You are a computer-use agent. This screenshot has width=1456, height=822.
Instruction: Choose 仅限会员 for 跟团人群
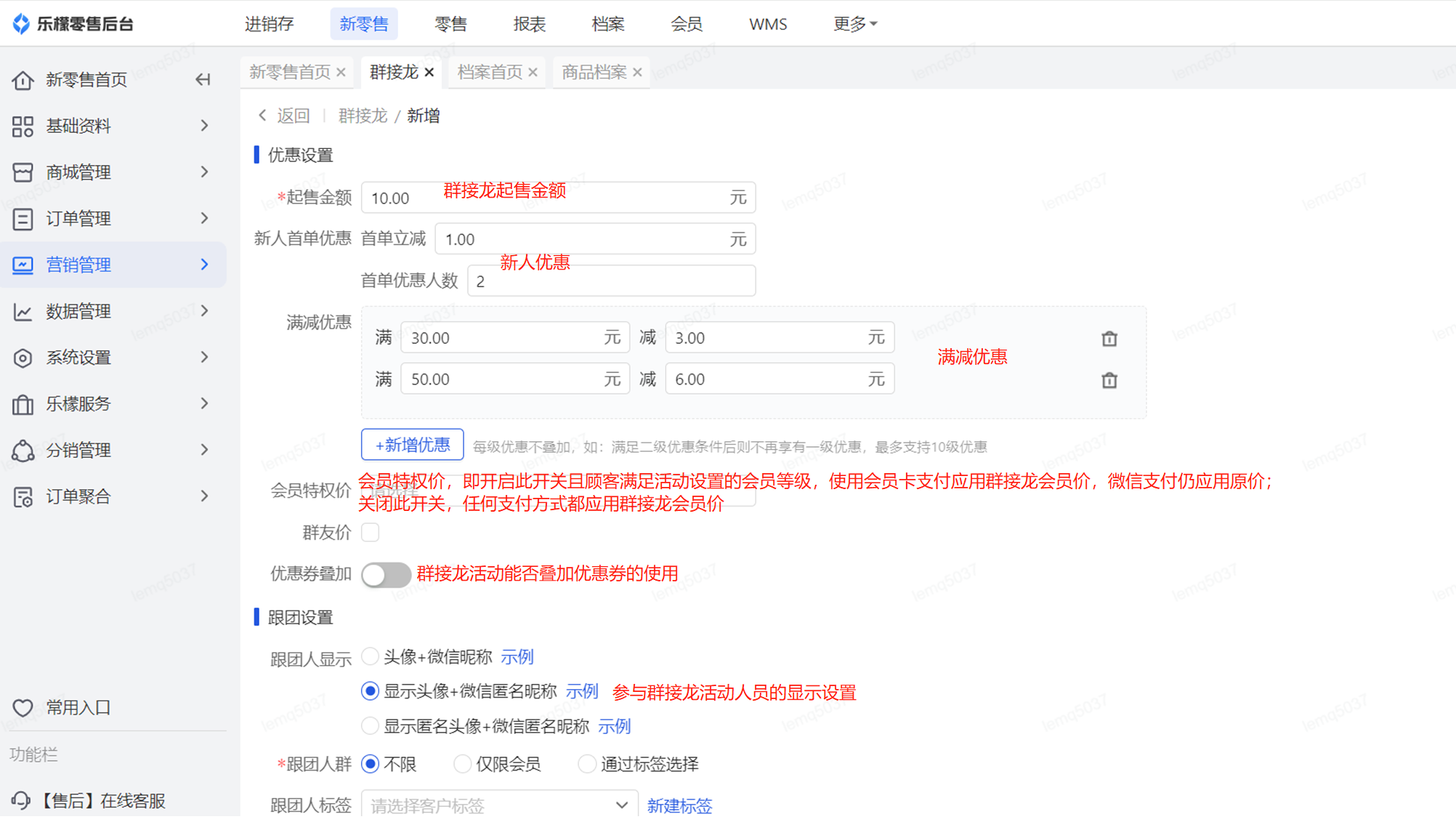point(462,764)
